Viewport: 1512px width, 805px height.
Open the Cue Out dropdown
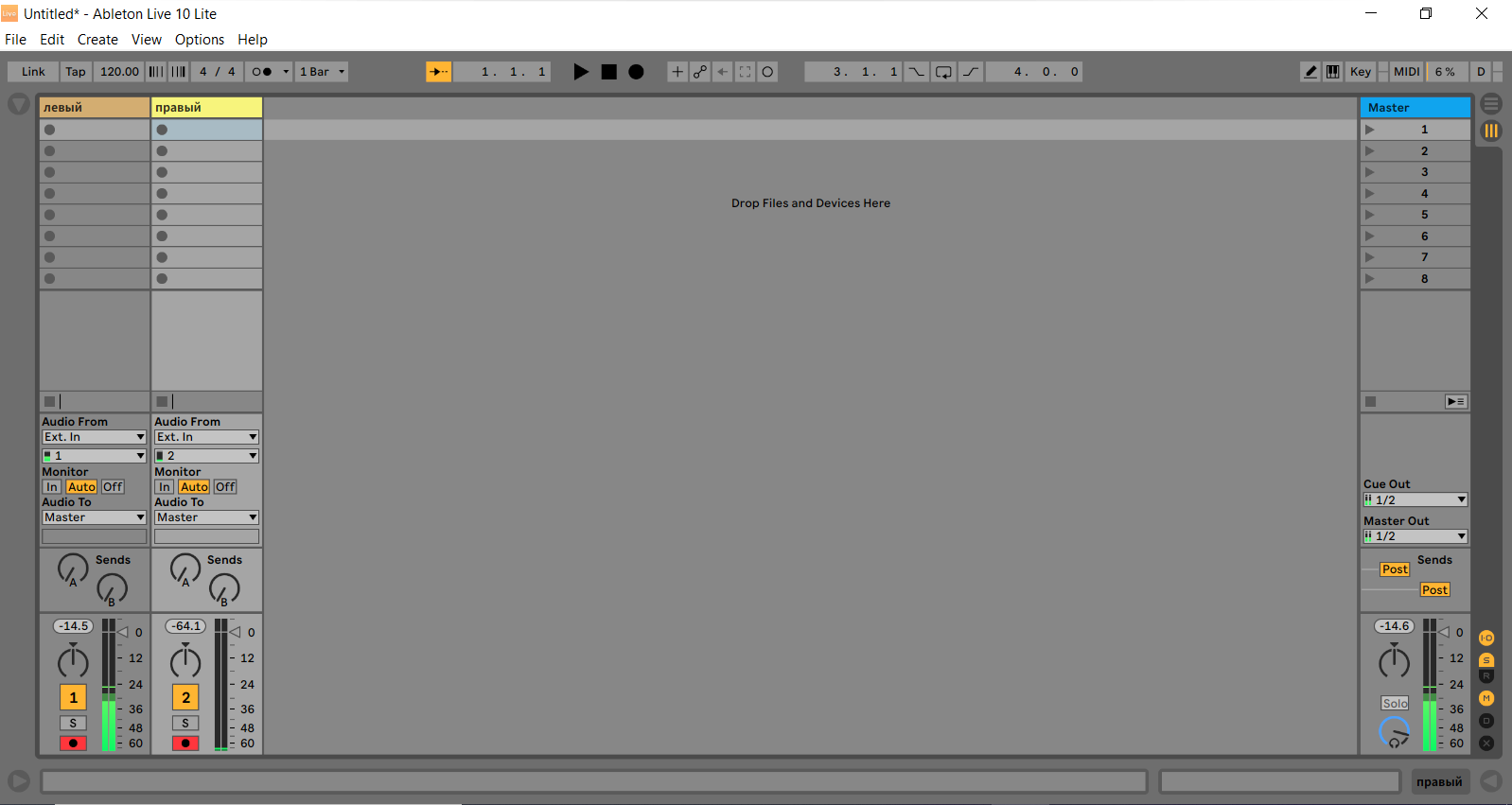[x=1415, y=499]
